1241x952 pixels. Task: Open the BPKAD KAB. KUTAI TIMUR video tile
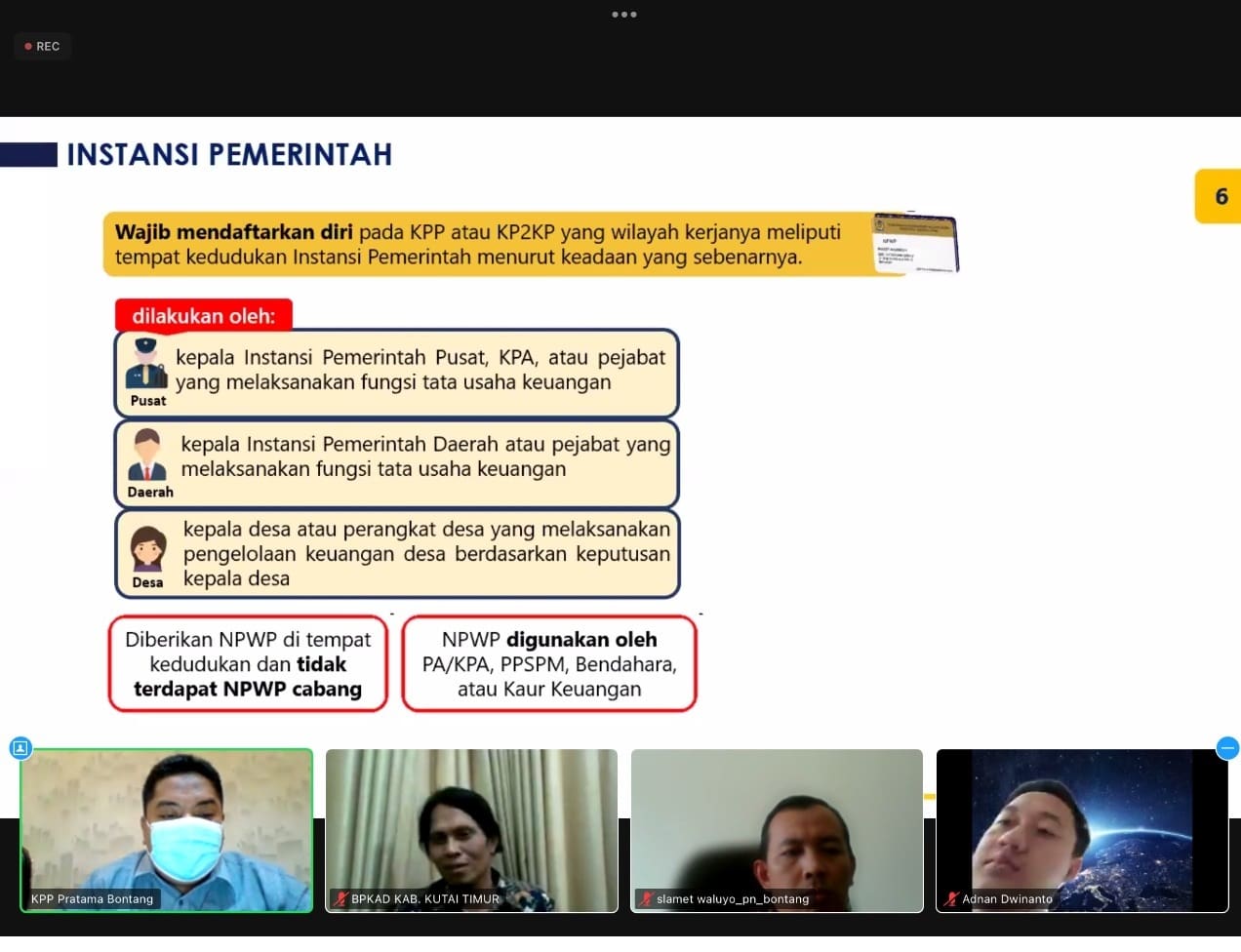pos(471,829)
